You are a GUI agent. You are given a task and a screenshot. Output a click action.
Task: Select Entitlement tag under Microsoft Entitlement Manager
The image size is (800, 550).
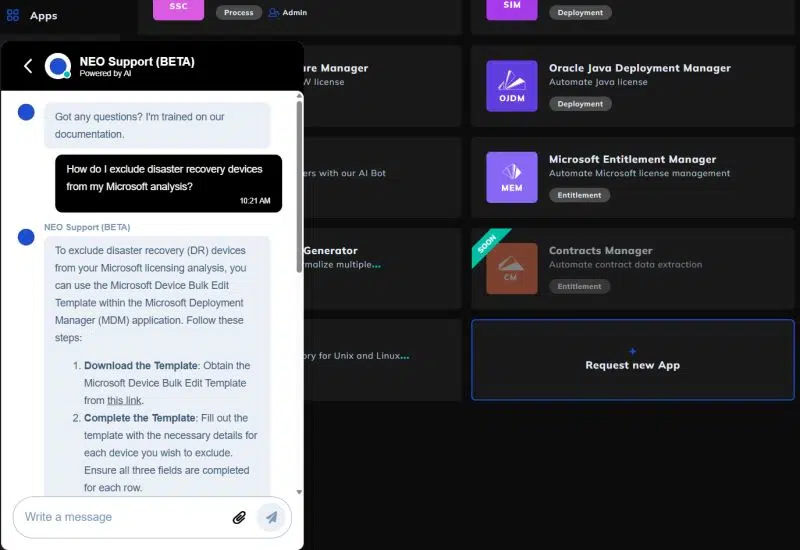(x=579, y=195)
